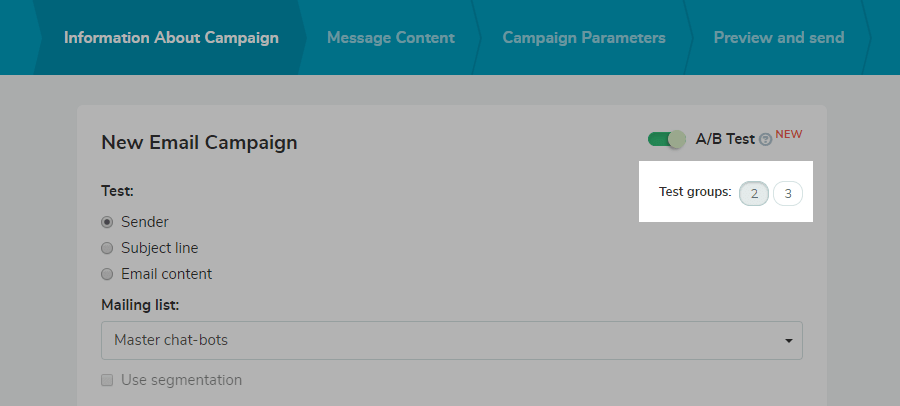Click the red NEW badge

[789, 135]
